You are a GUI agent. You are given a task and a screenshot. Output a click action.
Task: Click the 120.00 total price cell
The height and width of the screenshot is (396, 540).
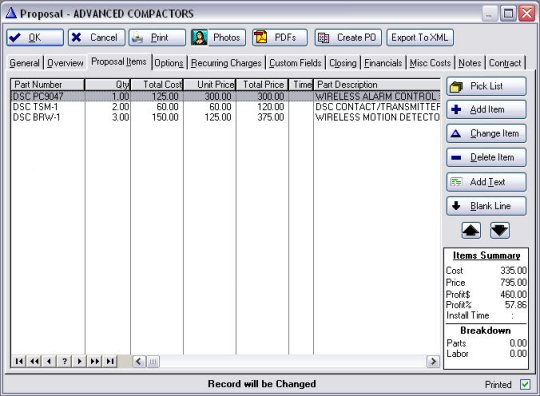click(271, 107)
